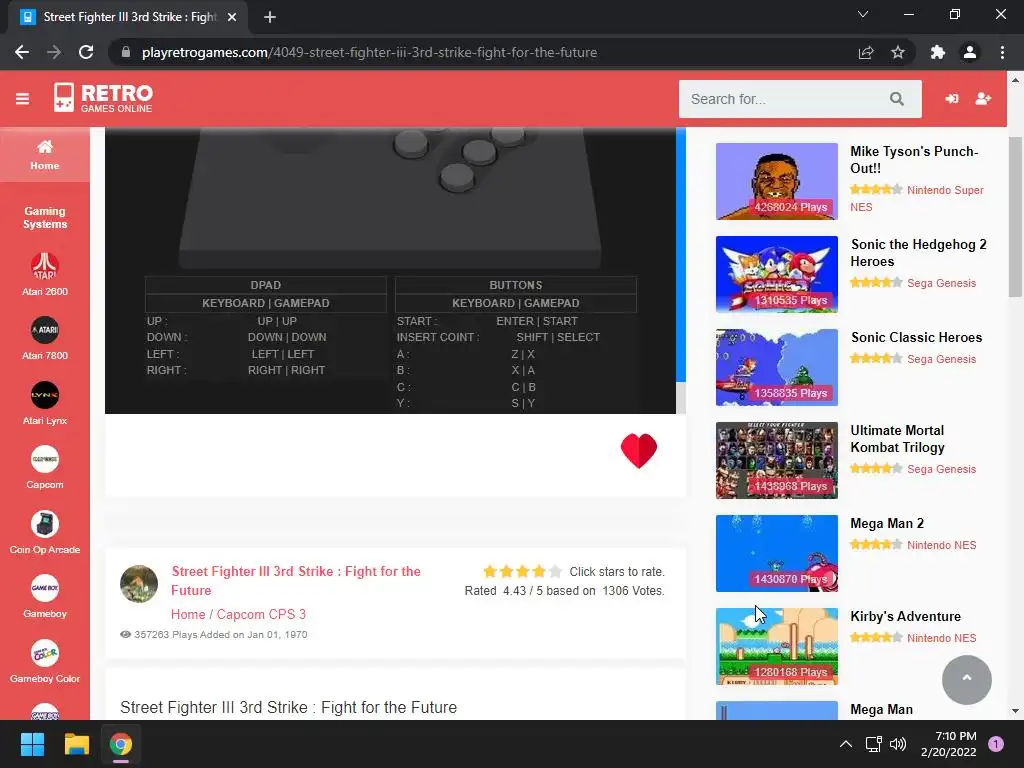The height and width of the screenshot is (768, 1024).
Task: Share this page via address bar icon
Action: click(866, 52)
